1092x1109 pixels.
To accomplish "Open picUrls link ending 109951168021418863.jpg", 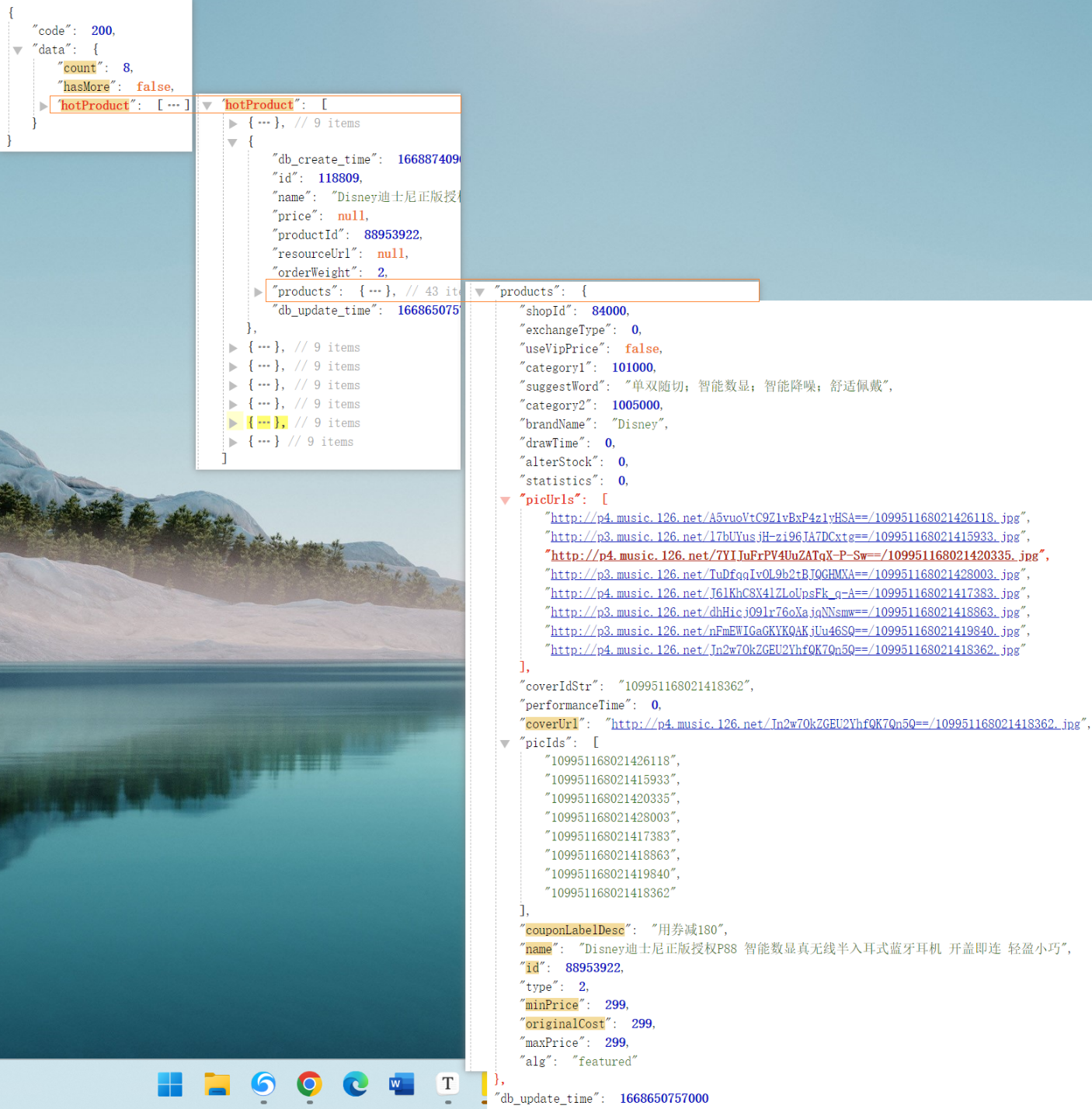I will [785, 613].
